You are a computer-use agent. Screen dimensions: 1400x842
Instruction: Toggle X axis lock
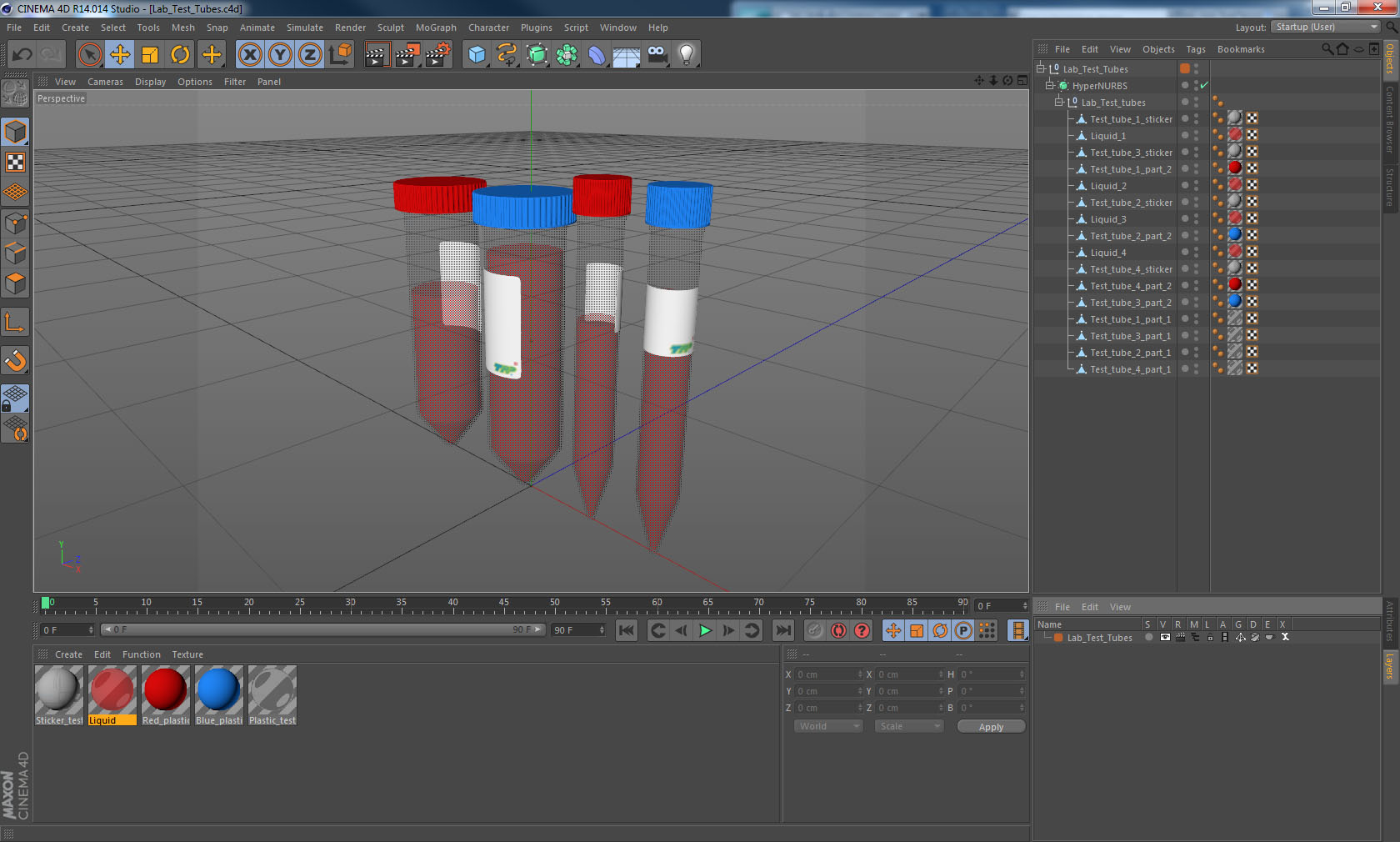(x=250, y=55)
